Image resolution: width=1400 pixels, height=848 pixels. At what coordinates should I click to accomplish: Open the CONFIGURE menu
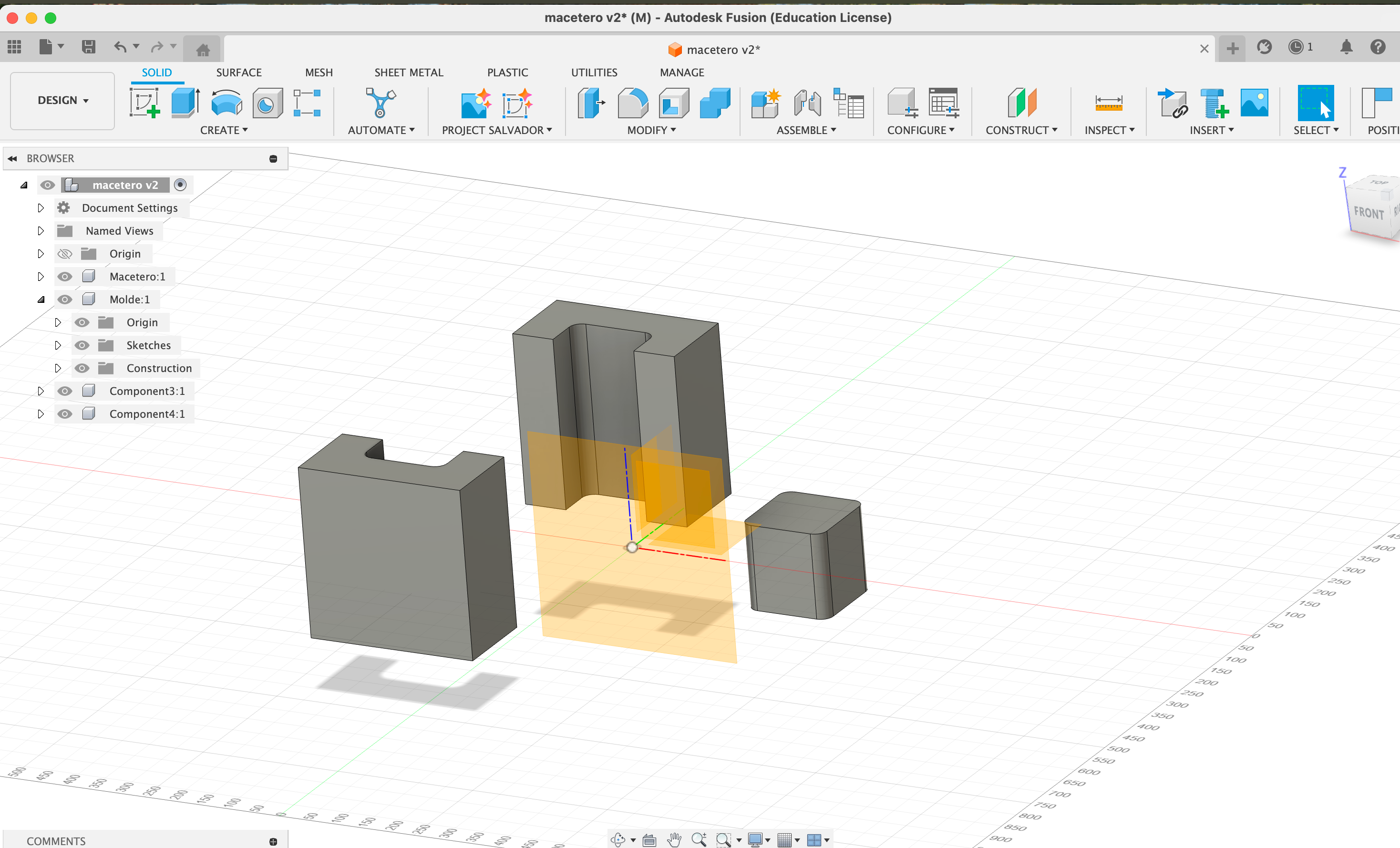tap(920, 130)
